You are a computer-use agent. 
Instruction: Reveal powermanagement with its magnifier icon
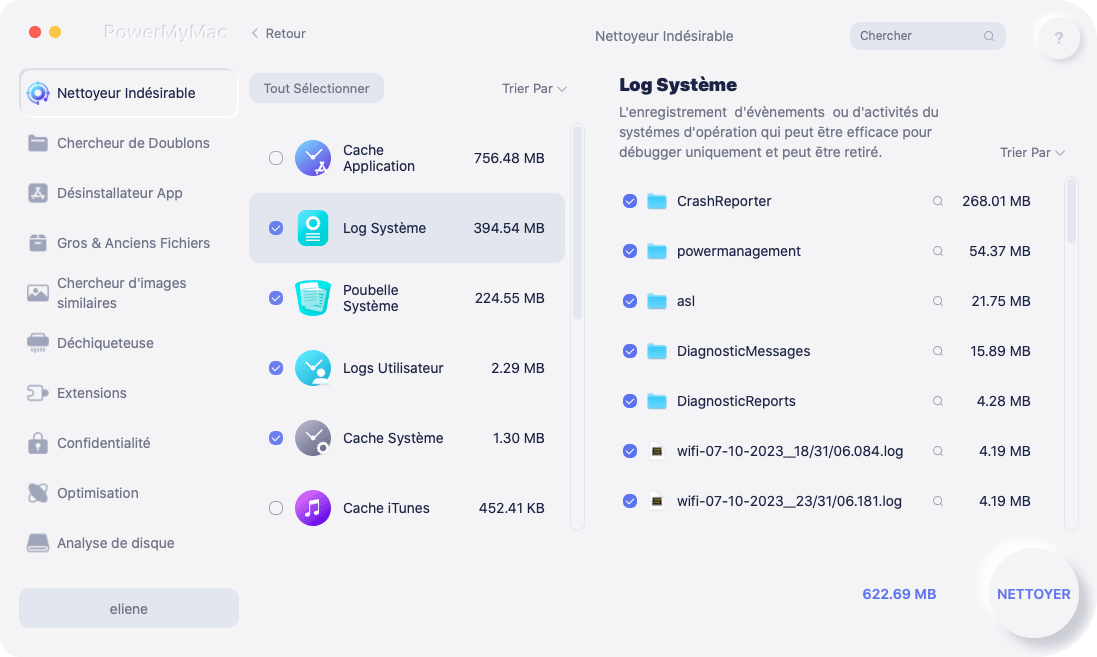(937, 251)
